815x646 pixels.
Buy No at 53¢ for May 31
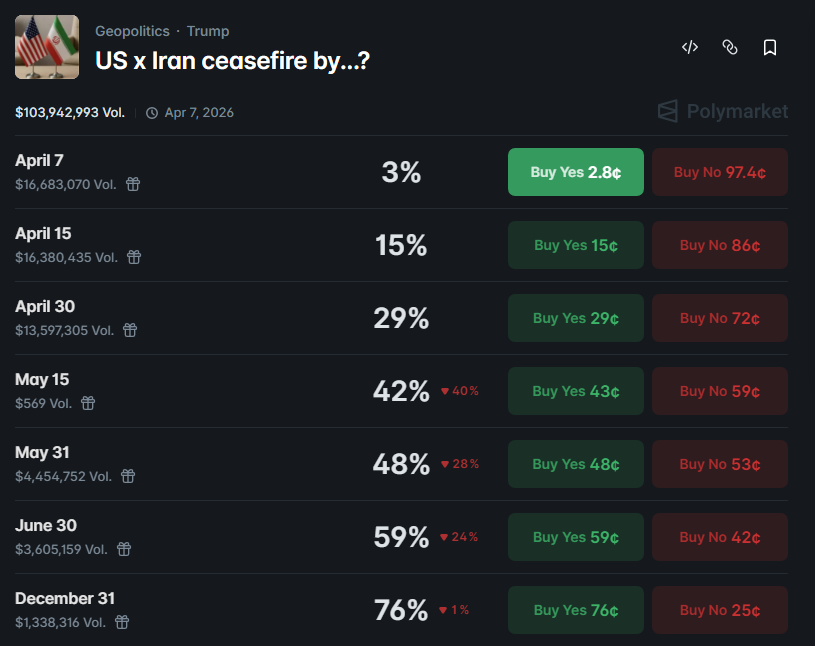pyautogui.click(x=719, y=464)
